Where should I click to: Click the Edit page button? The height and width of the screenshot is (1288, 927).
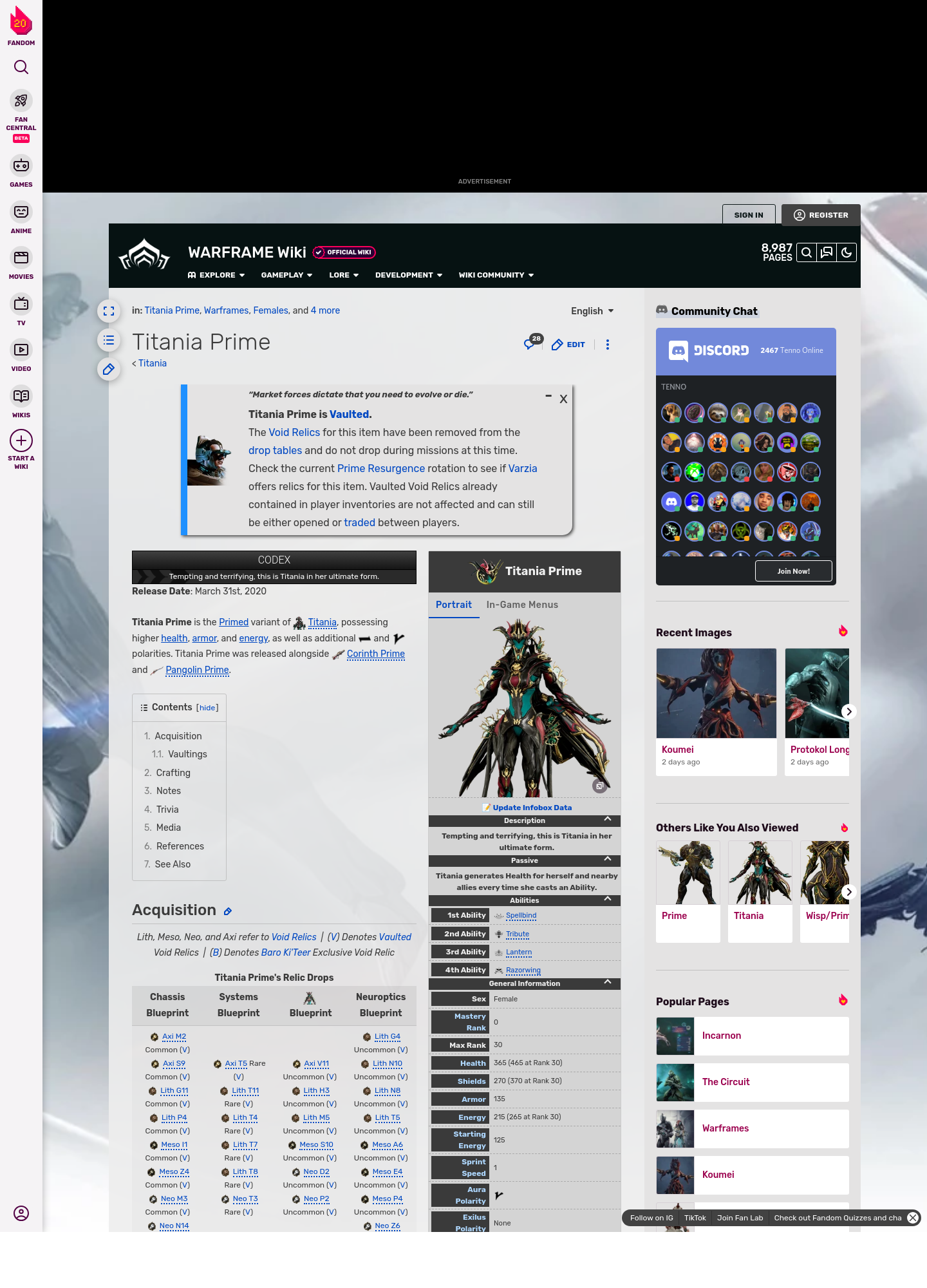(x=568, y=345)
